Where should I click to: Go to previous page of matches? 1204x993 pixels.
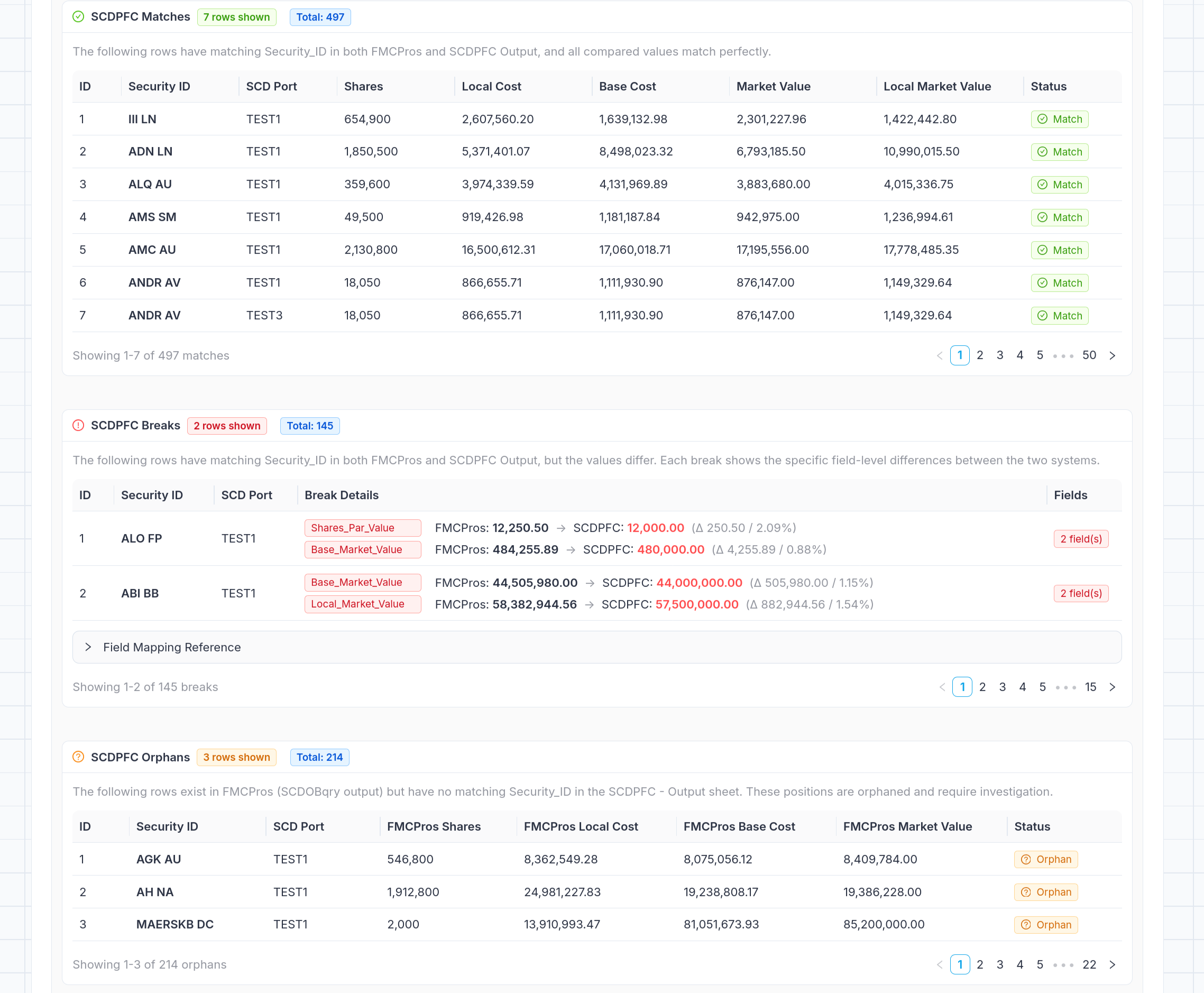point(939,355)
